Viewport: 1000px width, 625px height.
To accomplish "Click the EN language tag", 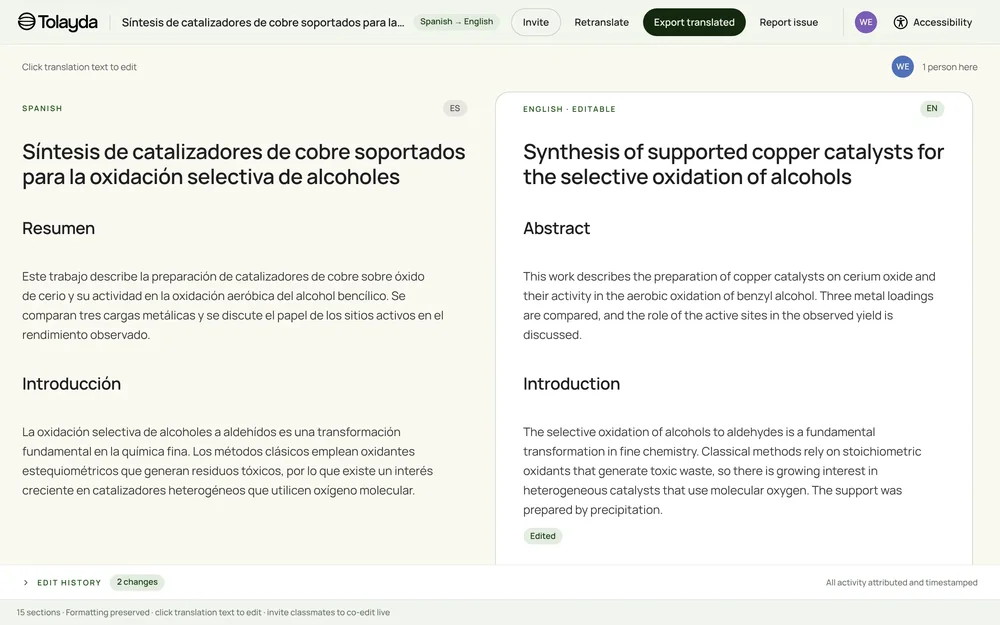I will [x=932, y=108].
